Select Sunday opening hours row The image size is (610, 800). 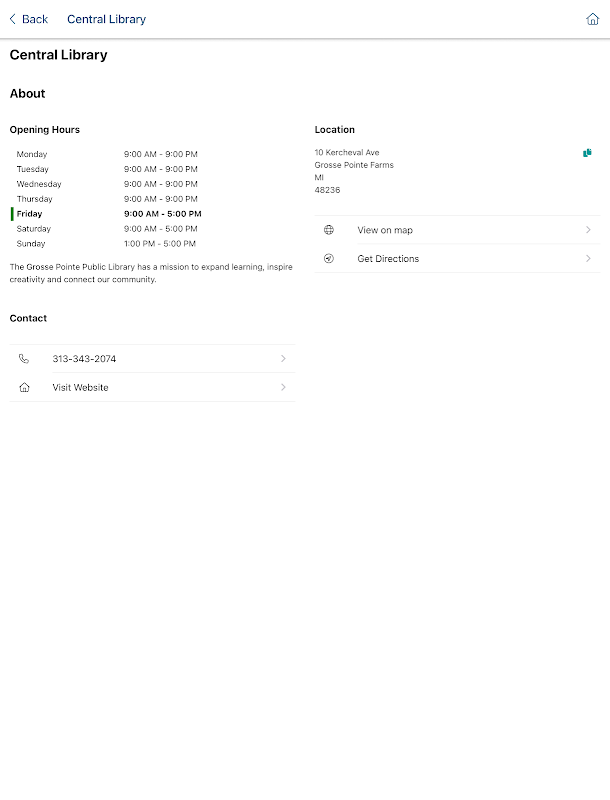[x=106, y=244]
